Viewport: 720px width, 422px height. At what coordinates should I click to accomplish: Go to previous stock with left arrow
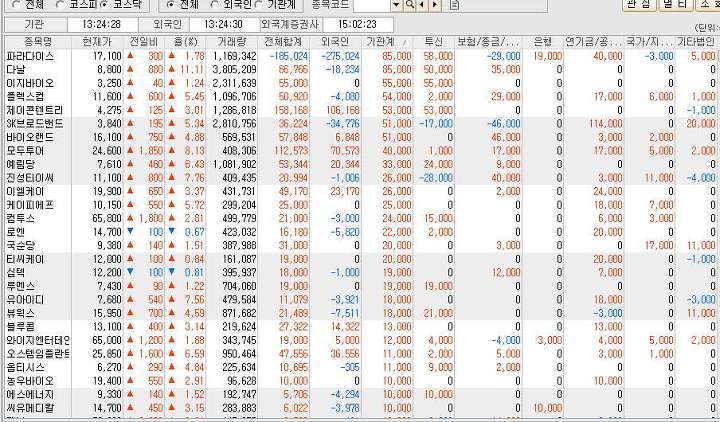click(422, 5)
